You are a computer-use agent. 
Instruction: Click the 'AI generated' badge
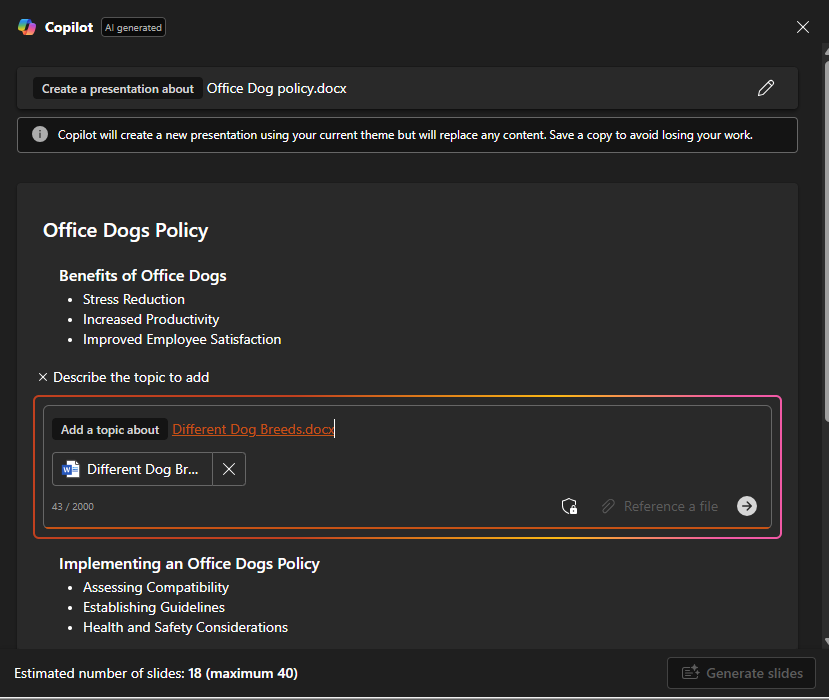134,28
